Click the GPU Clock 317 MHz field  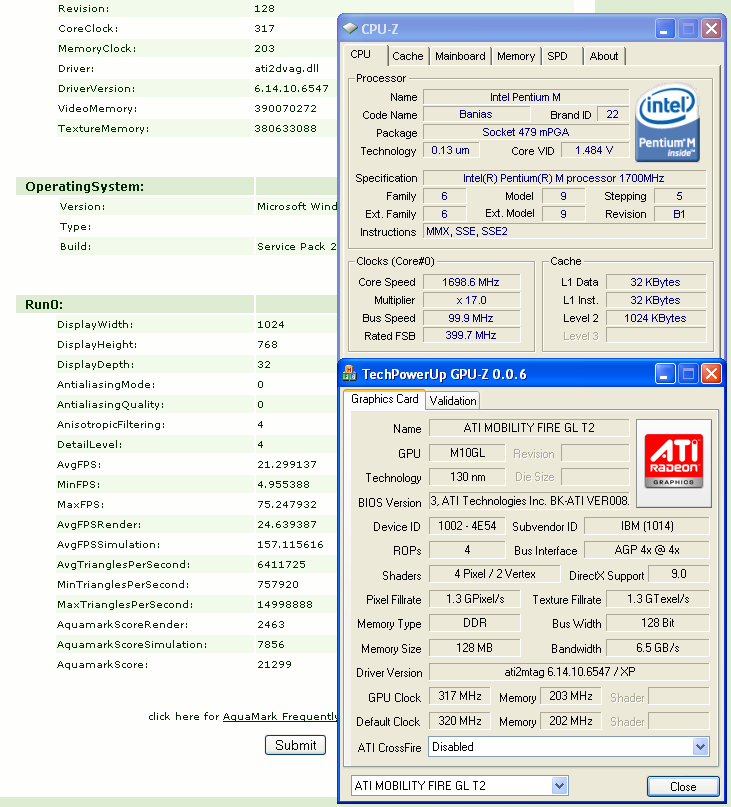pos(460,696)
